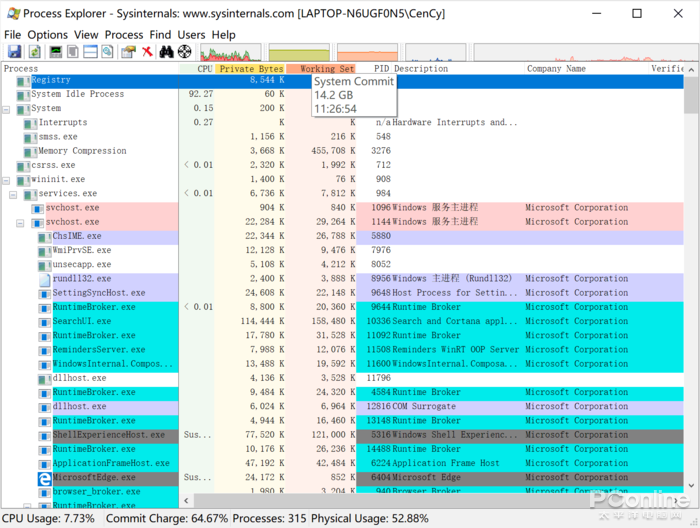The width and height of the screenshot is (700, 528).
Task: Collapse the wininit.exe tree node
Action: [x=7, y=180]
